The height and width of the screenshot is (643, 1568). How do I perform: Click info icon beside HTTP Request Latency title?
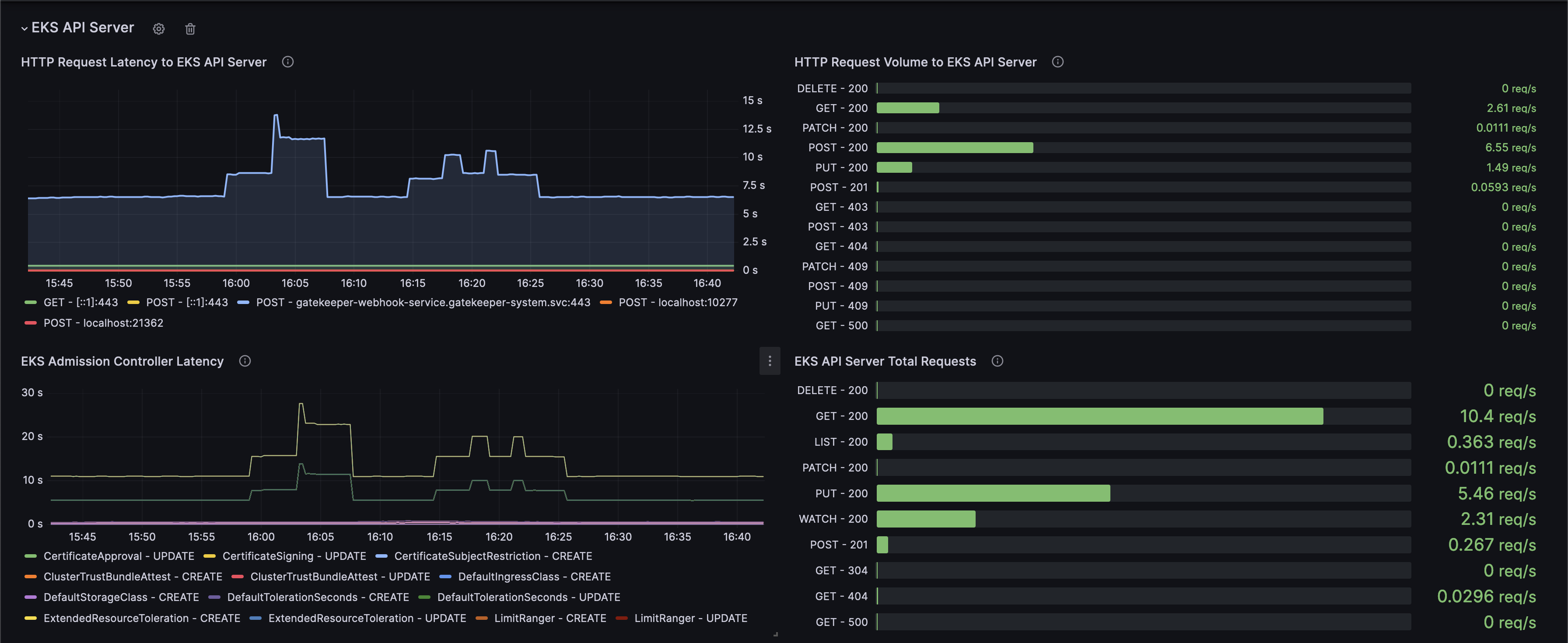click(288, 62)
